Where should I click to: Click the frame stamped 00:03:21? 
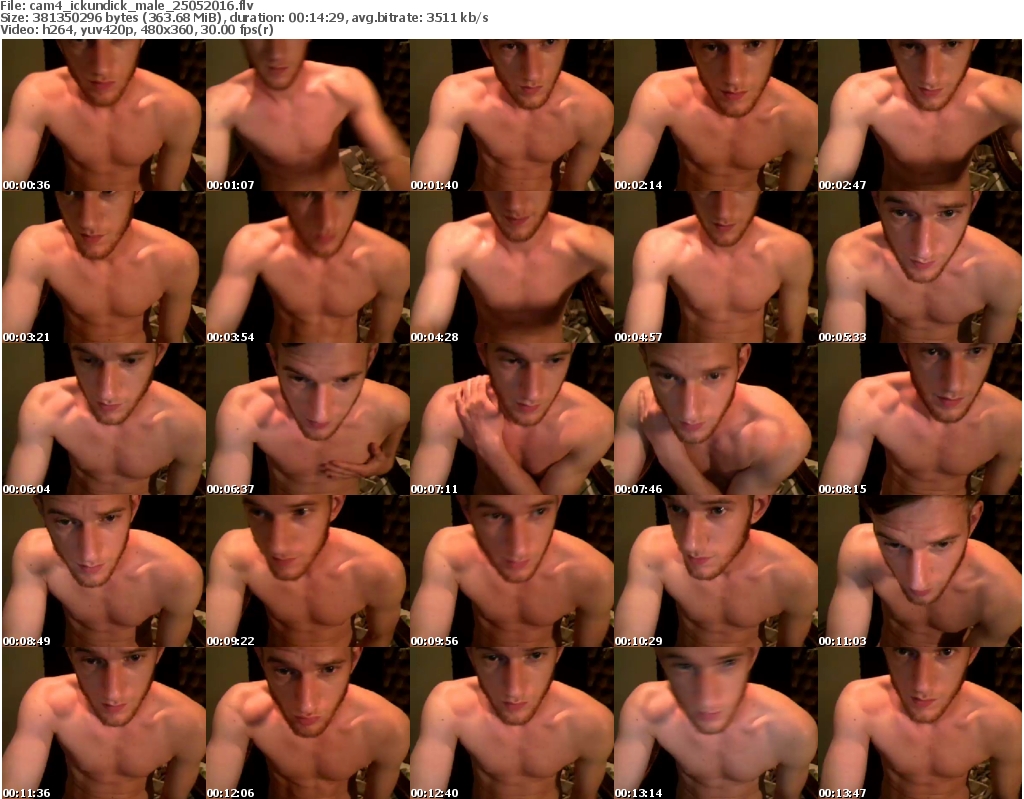pos(104,267)
